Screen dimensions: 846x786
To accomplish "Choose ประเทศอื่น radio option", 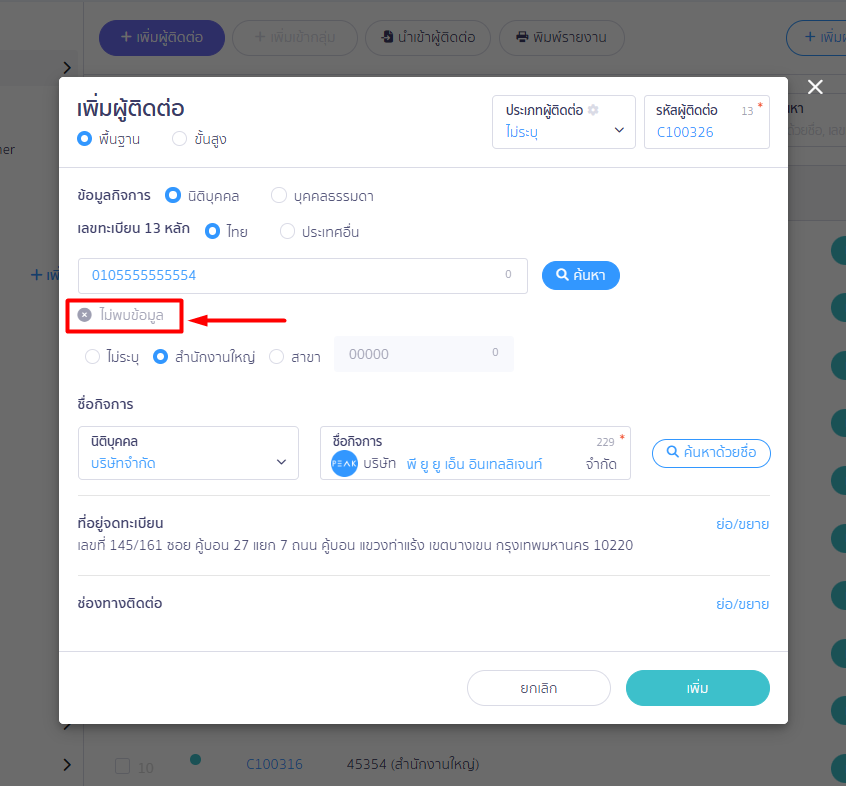I will tap(288, 231).
